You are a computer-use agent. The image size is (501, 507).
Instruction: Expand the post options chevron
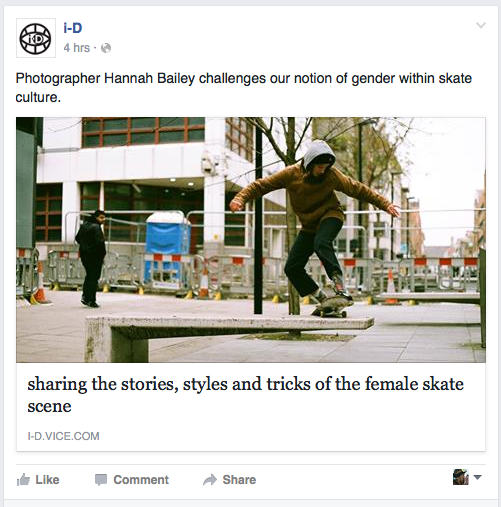tap(481, 25)
